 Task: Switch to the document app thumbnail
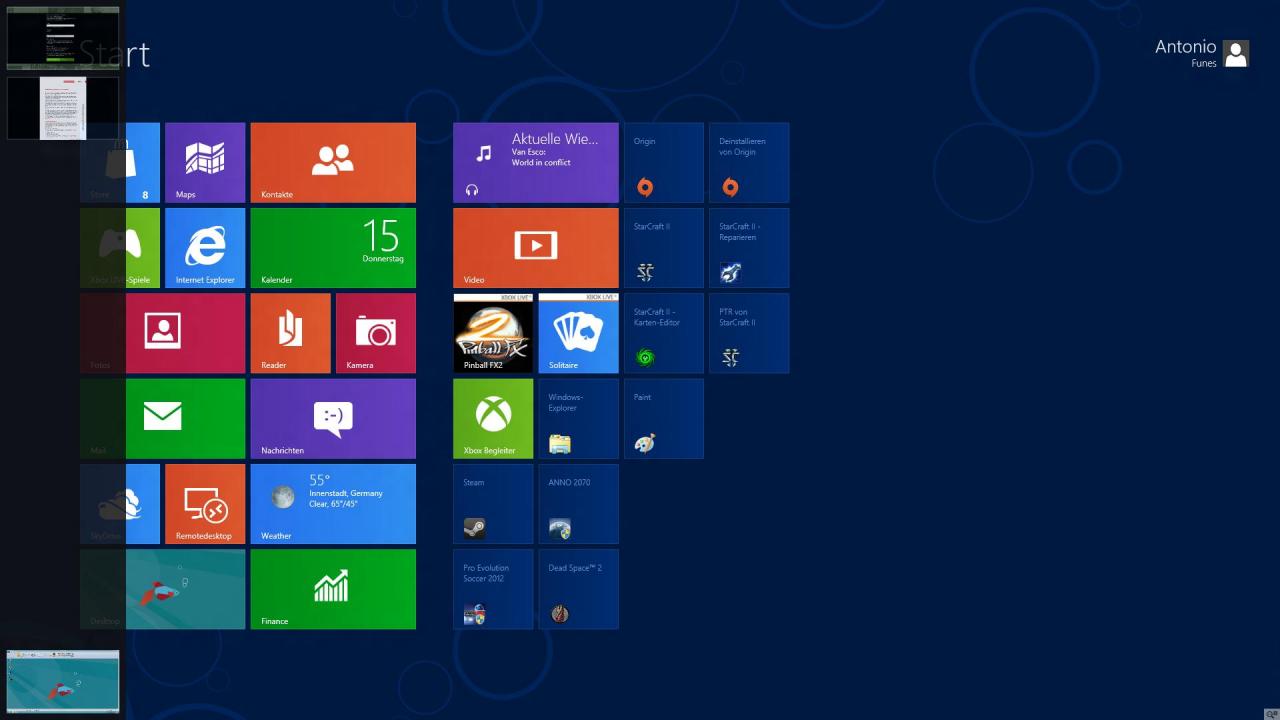click(x=63, y=109)
